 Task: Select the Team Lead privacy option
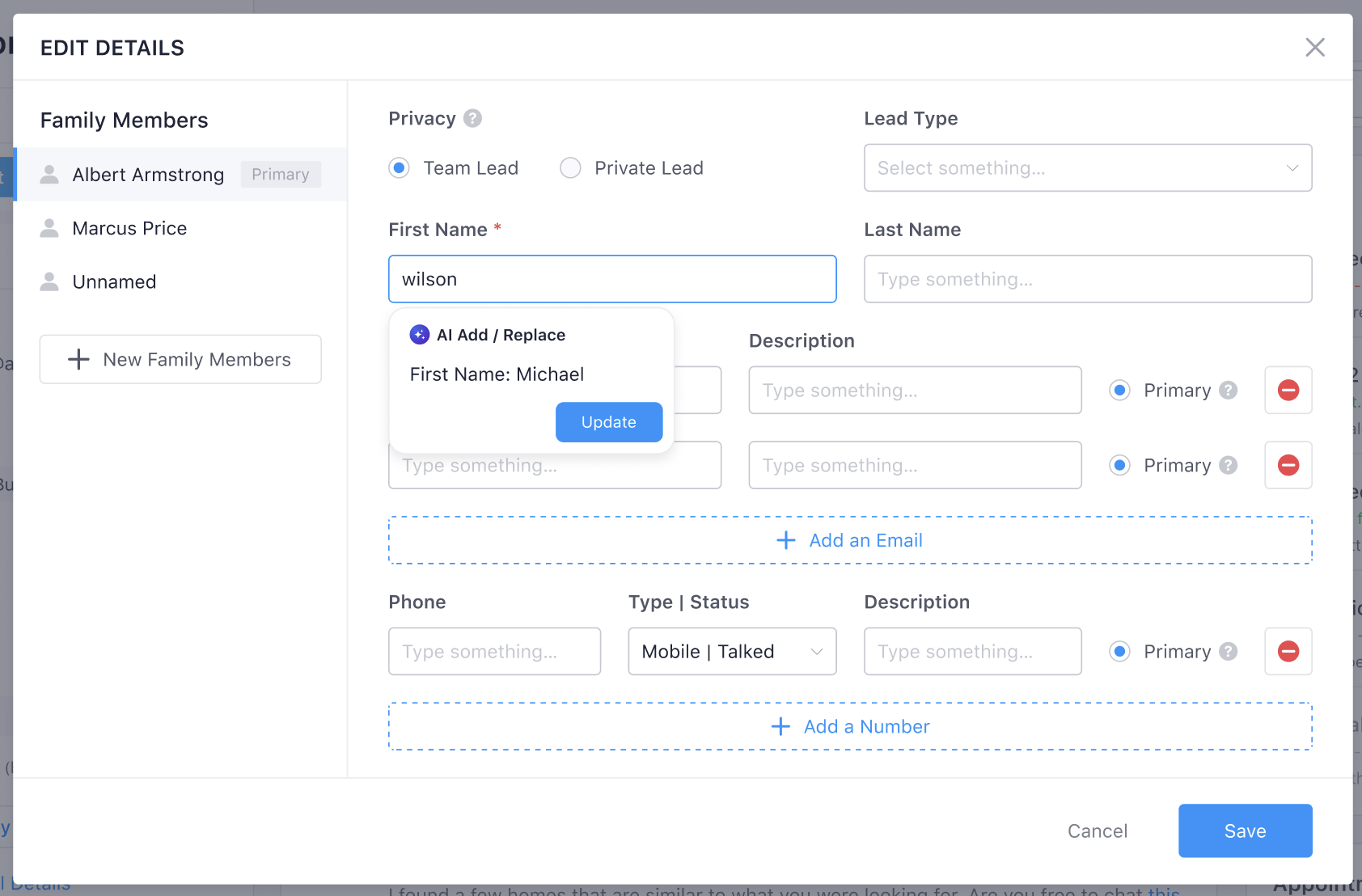(399, 168)
